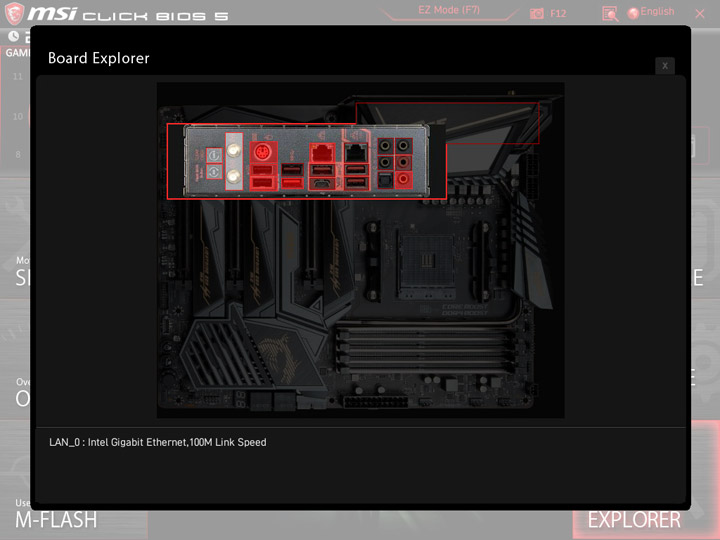The width and height of the screenshot is (720, 540).
Task: Click the Clear CMOS button on rear panel
Action: click(214, 155)
